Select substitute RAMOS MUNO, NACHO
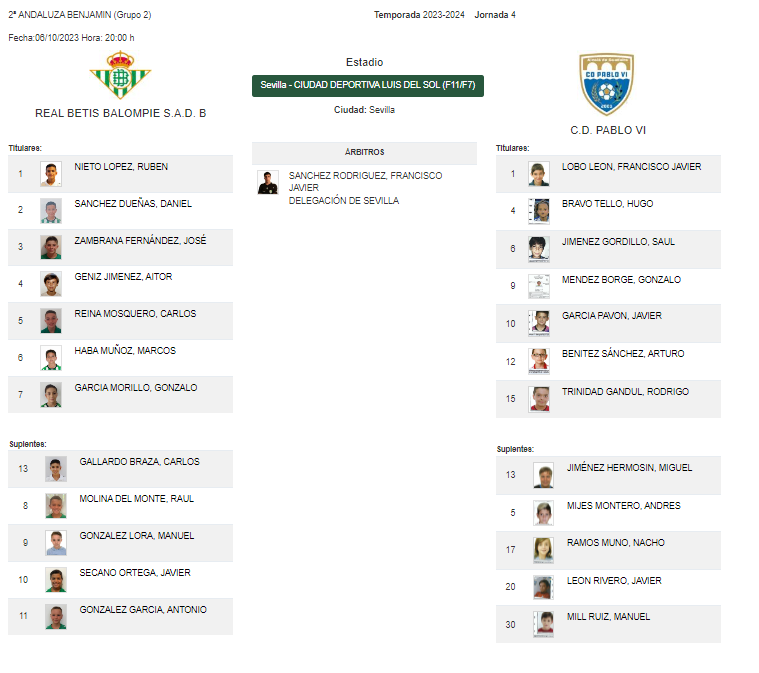759x673 pixels. (x=615, y=543)
